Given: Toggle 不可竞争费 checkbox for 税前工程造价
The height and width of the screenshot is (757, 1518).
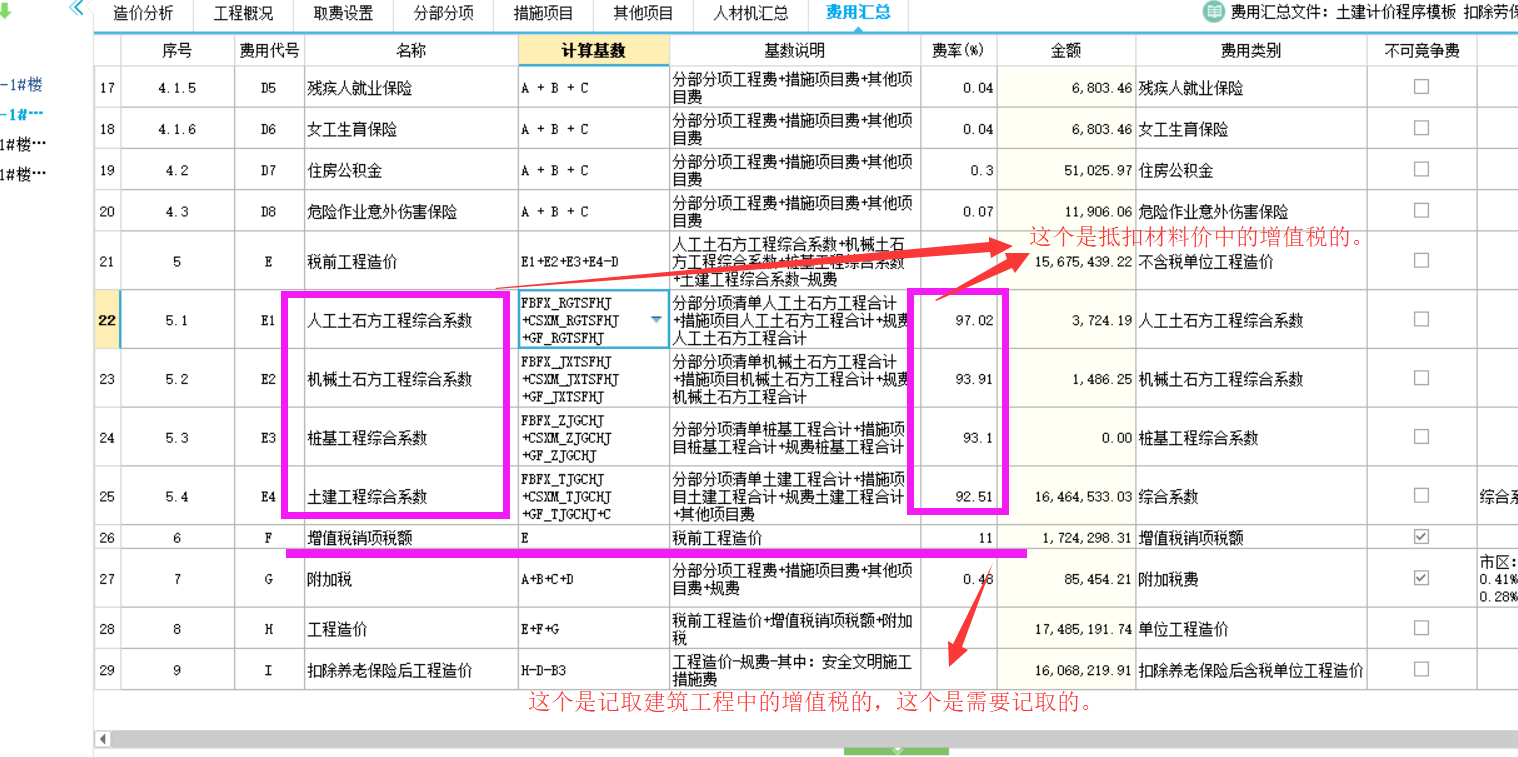Looking at the screenshot, I should (1421, 260).
